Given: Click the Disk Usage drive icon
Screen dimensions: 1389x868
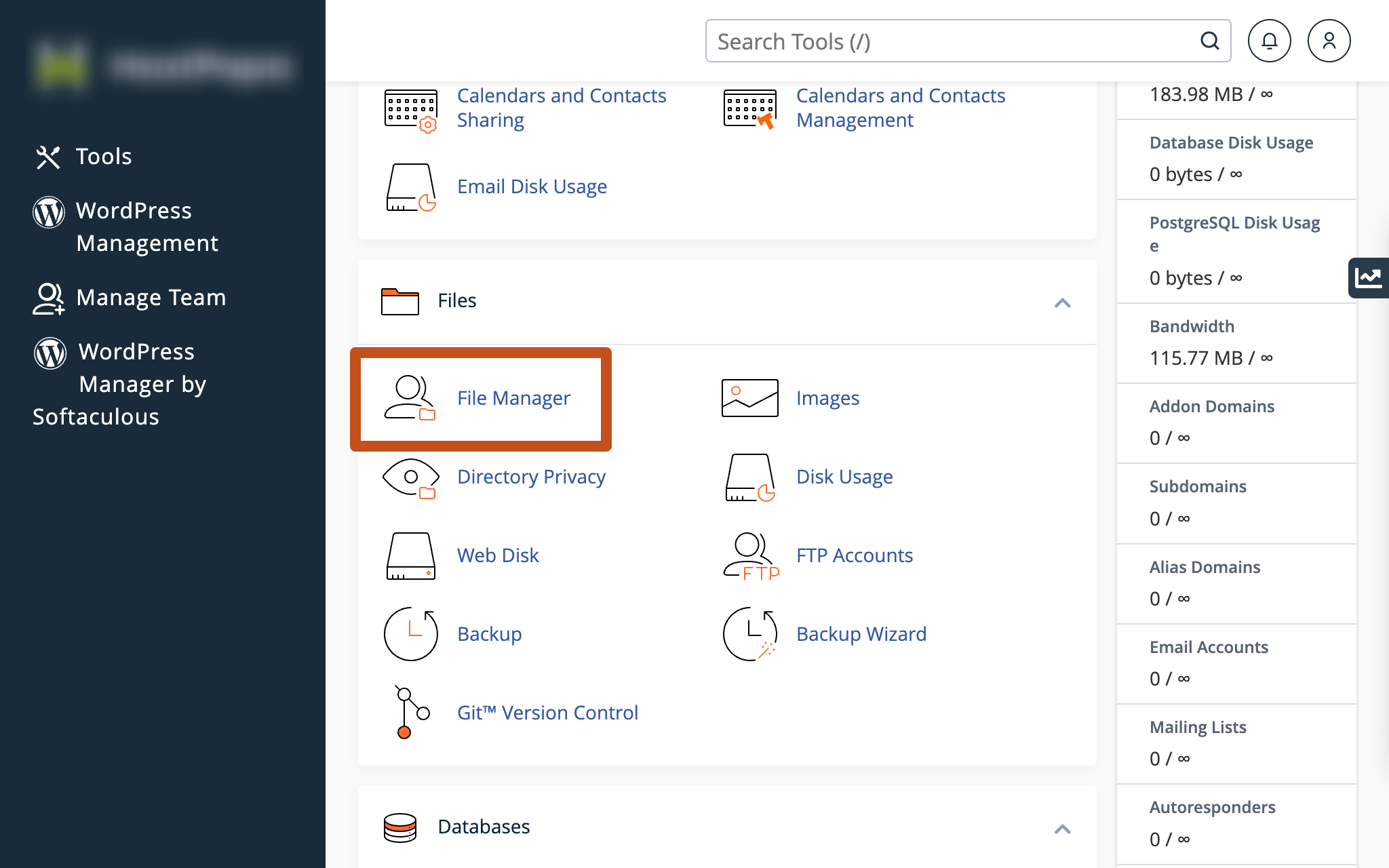Looking at the screenshot, I should point(748,478).
